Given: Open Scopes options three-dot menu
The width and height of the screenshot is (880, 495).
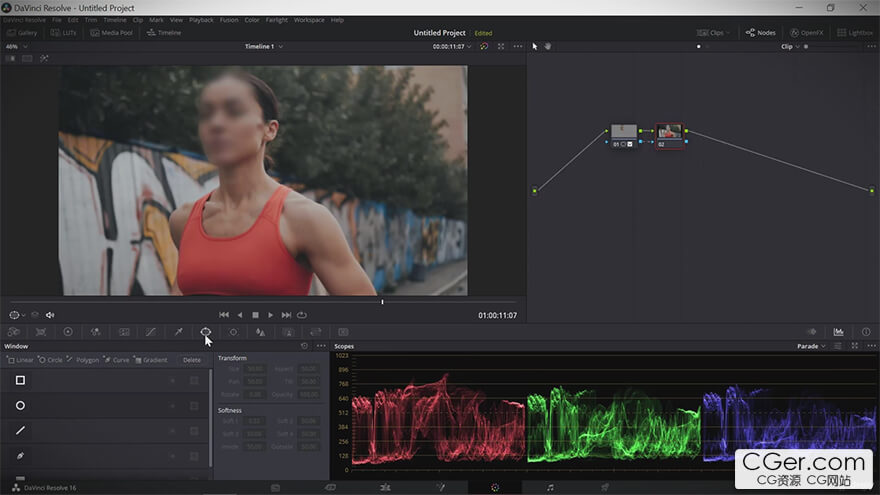Looking at the screenshot, I should click(871, 346).
